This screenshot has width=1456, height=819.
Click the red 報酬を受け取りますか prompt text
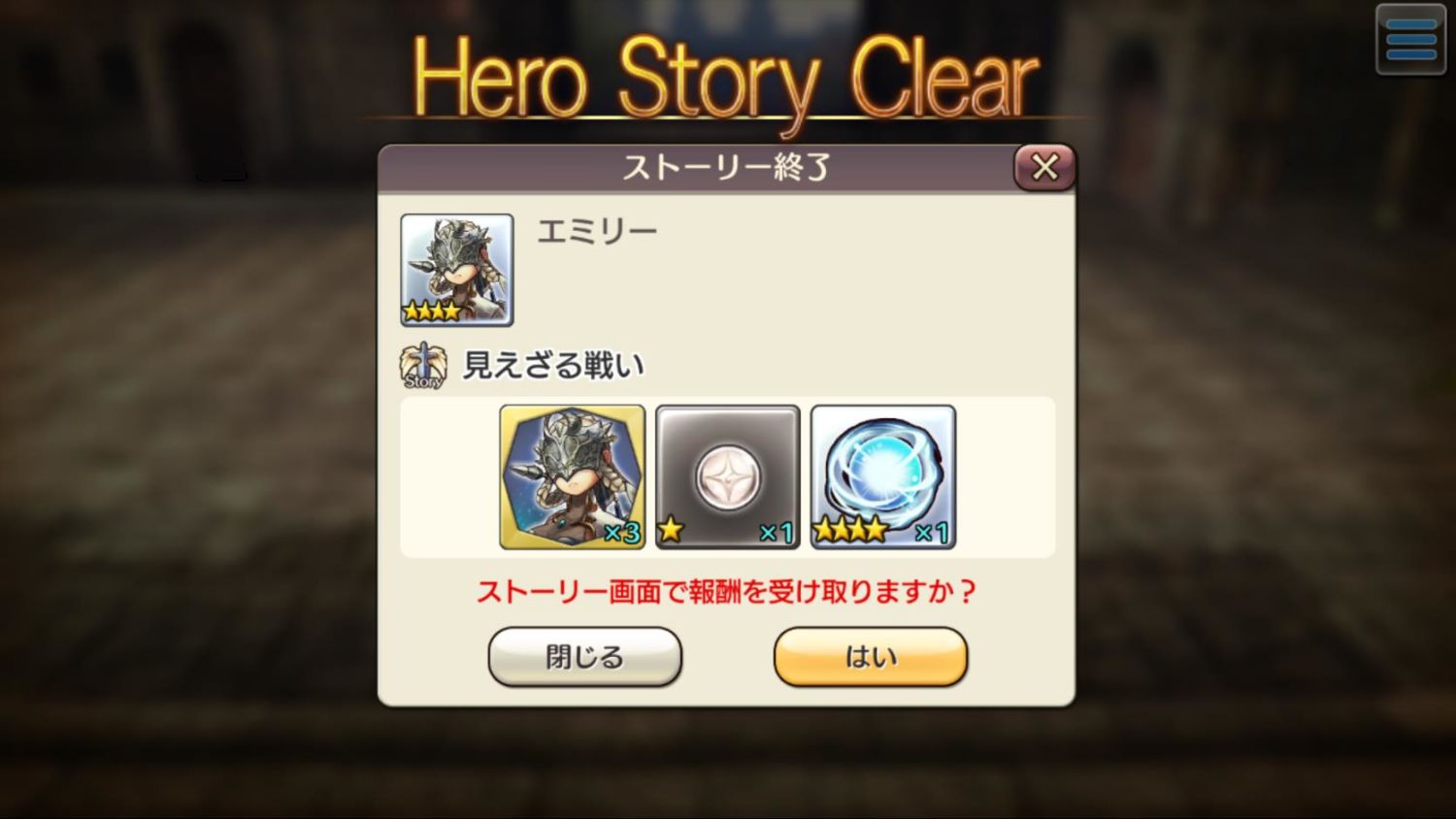pos(726,591)
